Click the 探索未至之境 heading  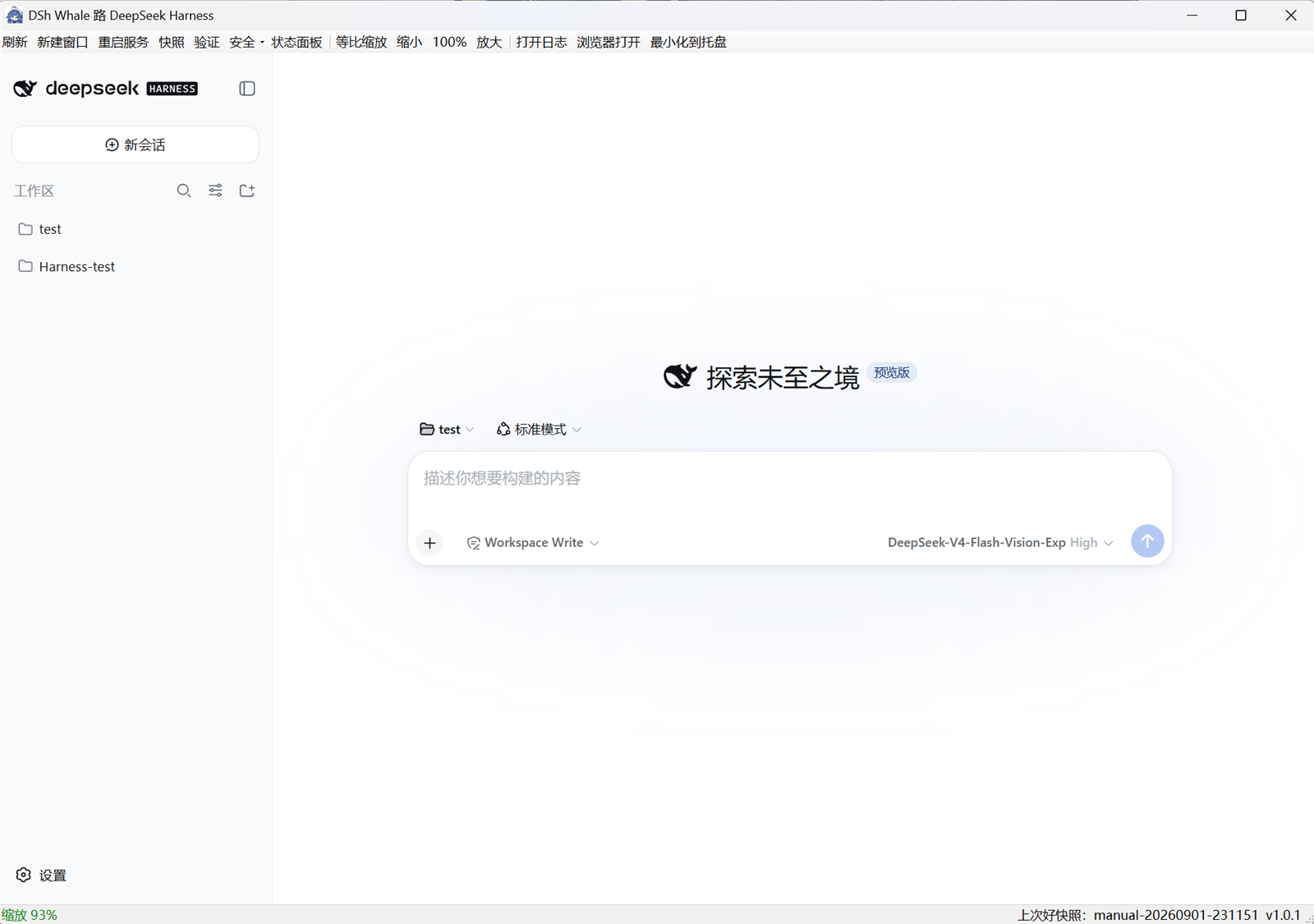pyautogui.click(x=783, y=377)
